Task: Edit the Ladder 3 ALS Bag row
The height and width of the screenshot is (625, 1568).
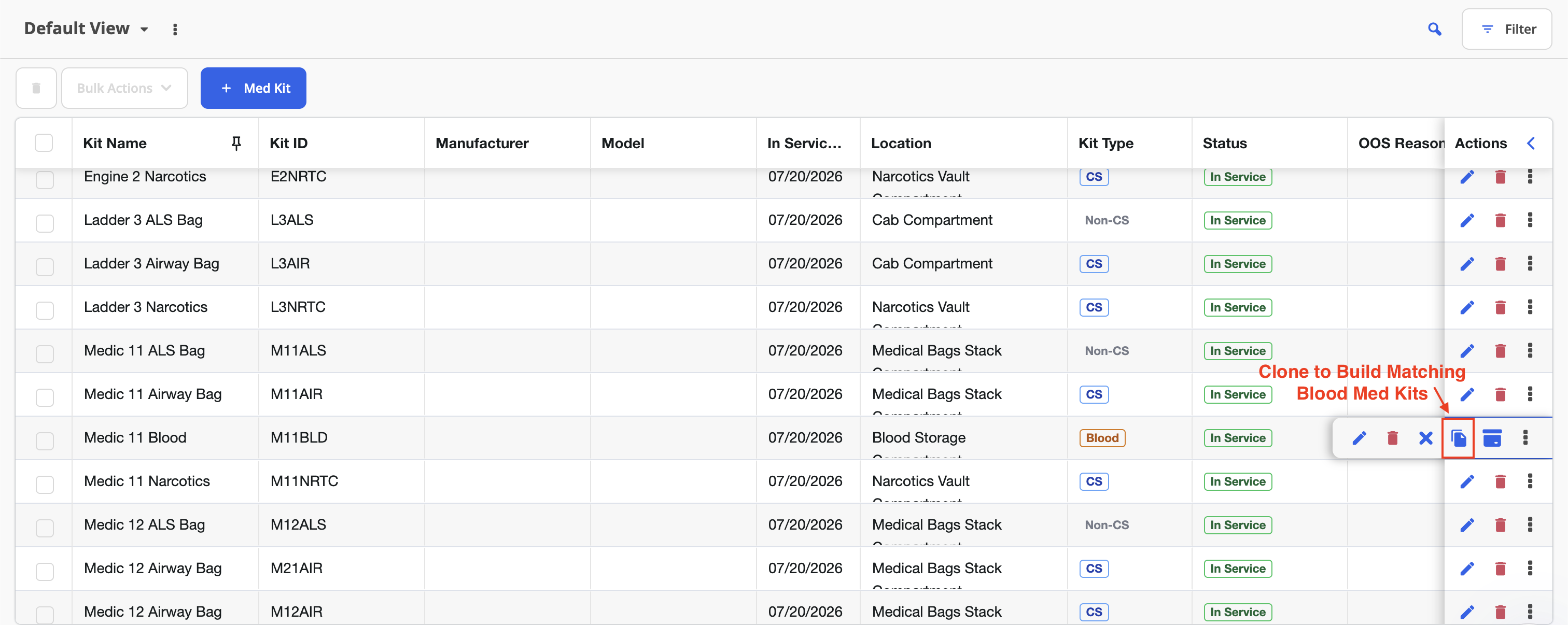Action: click(1467, 220)
